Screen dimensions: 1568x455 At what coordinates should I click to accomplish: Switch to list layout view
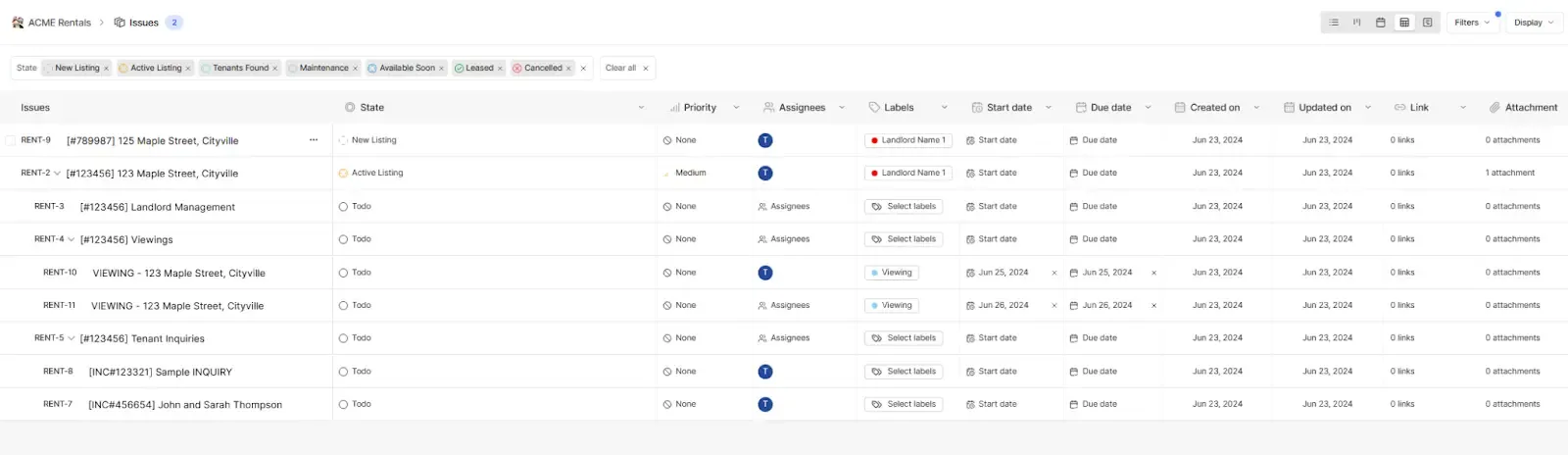(x=1334, y=23)
